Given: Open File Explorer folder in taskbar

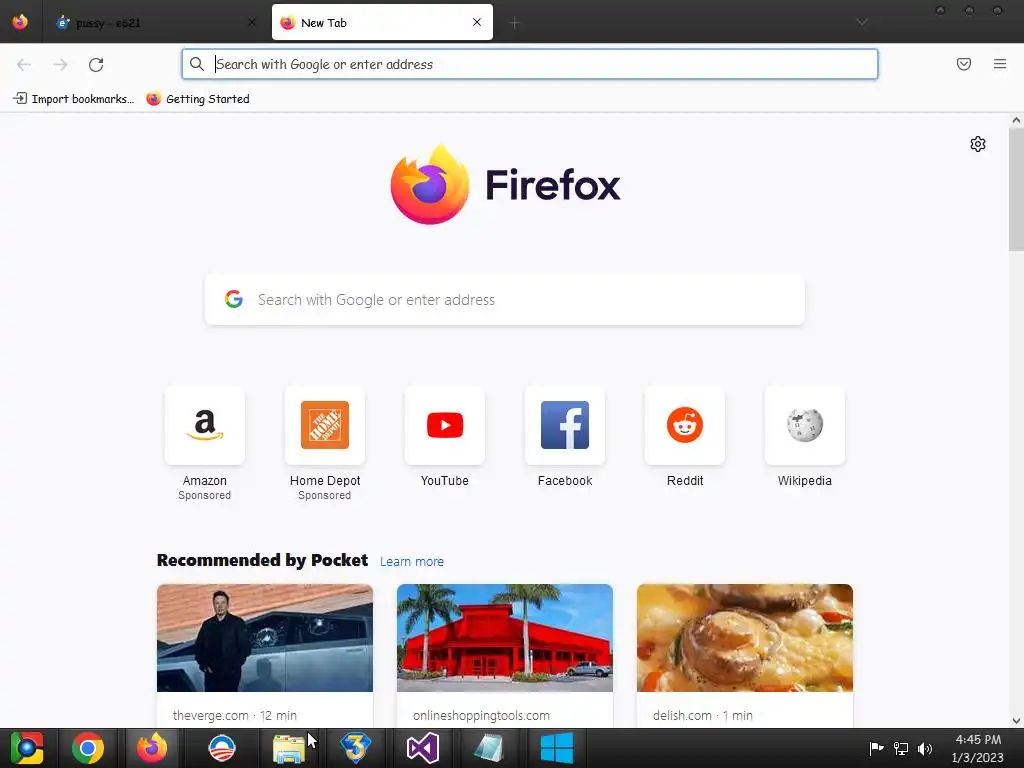Looking at the screenshot, I should [x=288, y=748].
